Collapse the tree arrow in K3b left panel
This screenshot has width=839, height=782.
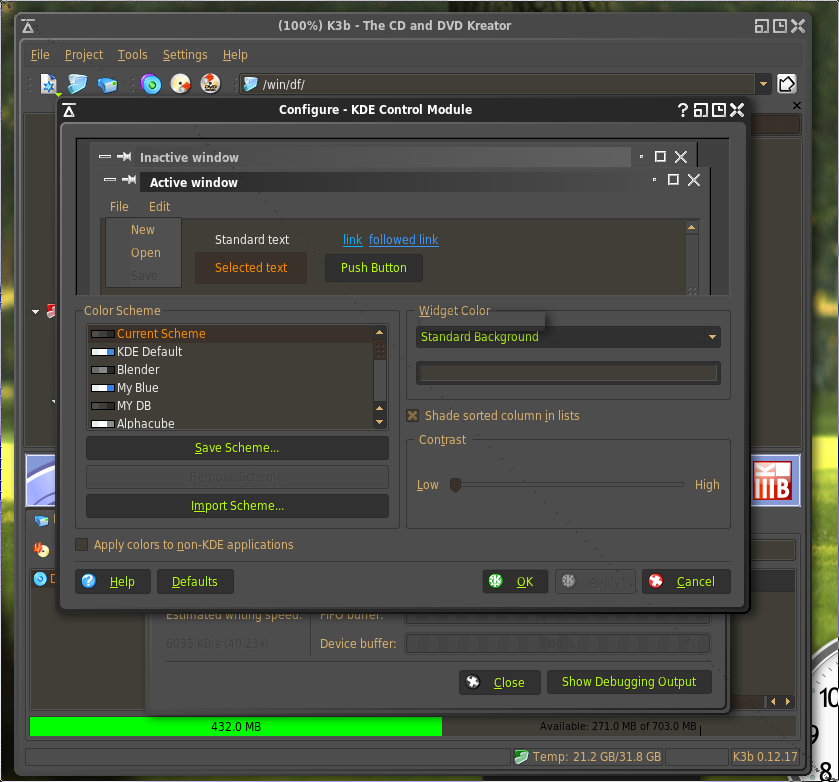pyautogui.click(x=35, y=312)
